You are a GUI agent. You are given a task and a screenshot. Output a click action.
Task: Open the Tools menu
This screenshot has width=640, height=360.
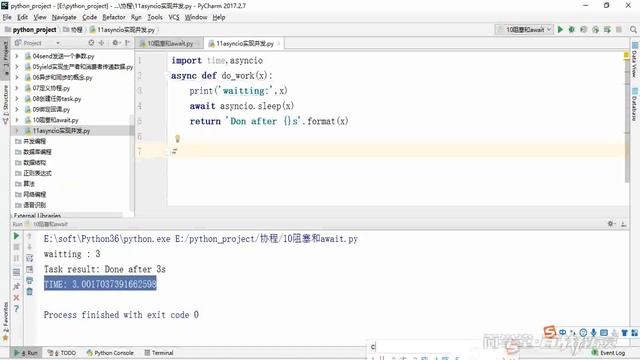click(155, 17)
